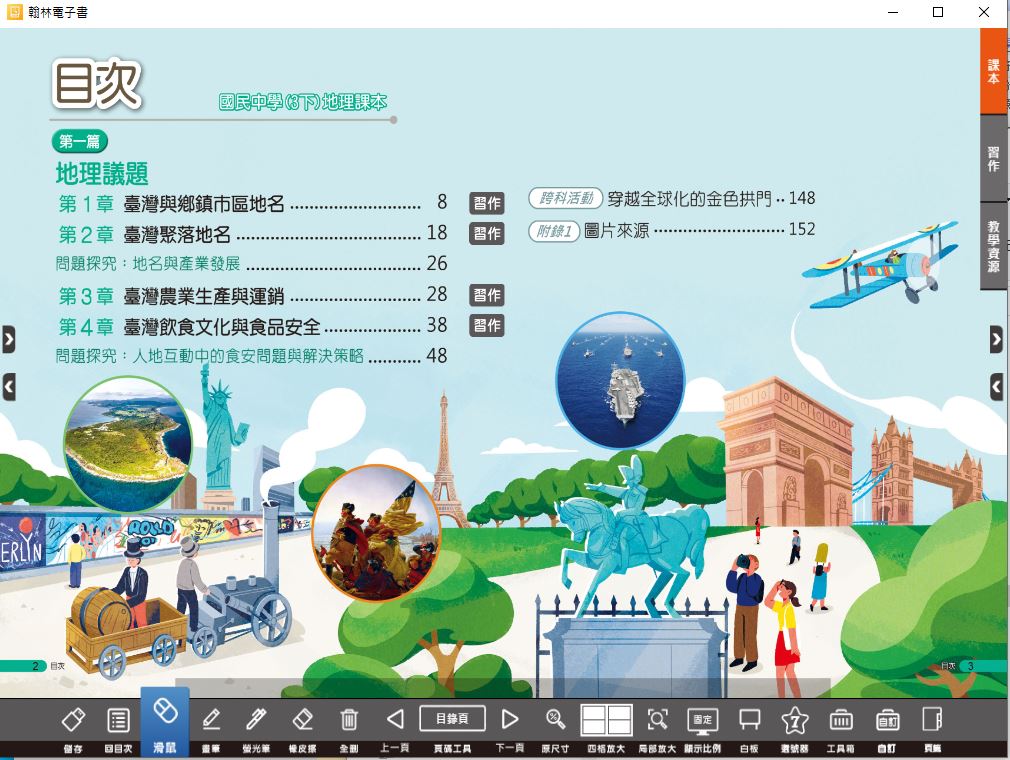
Task: Click the 儲存 (save) icon in the toolbar
Action: (x=72, y=720)
